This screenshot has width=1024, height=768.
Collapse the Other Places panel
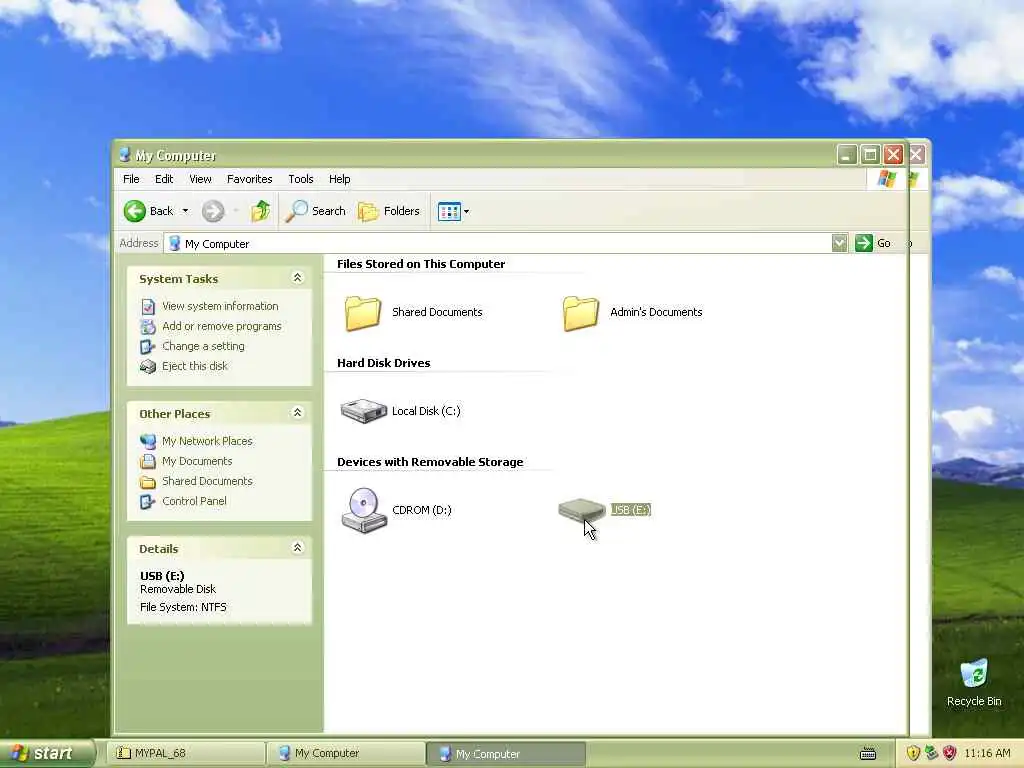pos(297,413)
